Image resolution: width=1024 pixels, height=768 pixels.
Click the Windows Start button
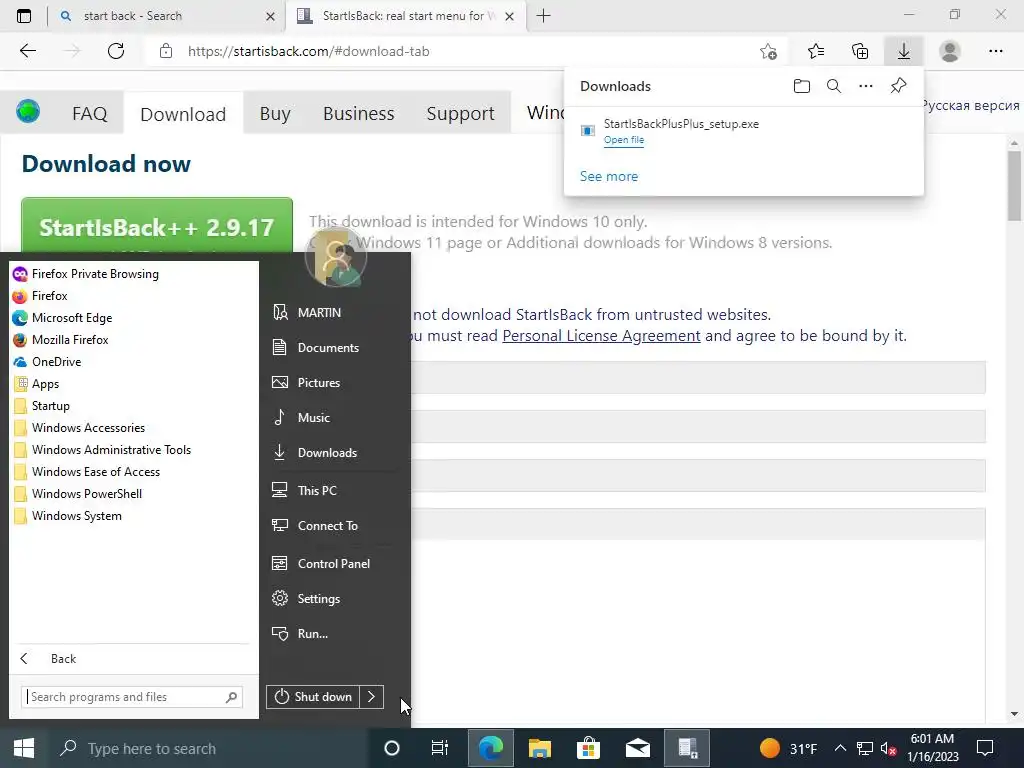click(x=24, y=748)
